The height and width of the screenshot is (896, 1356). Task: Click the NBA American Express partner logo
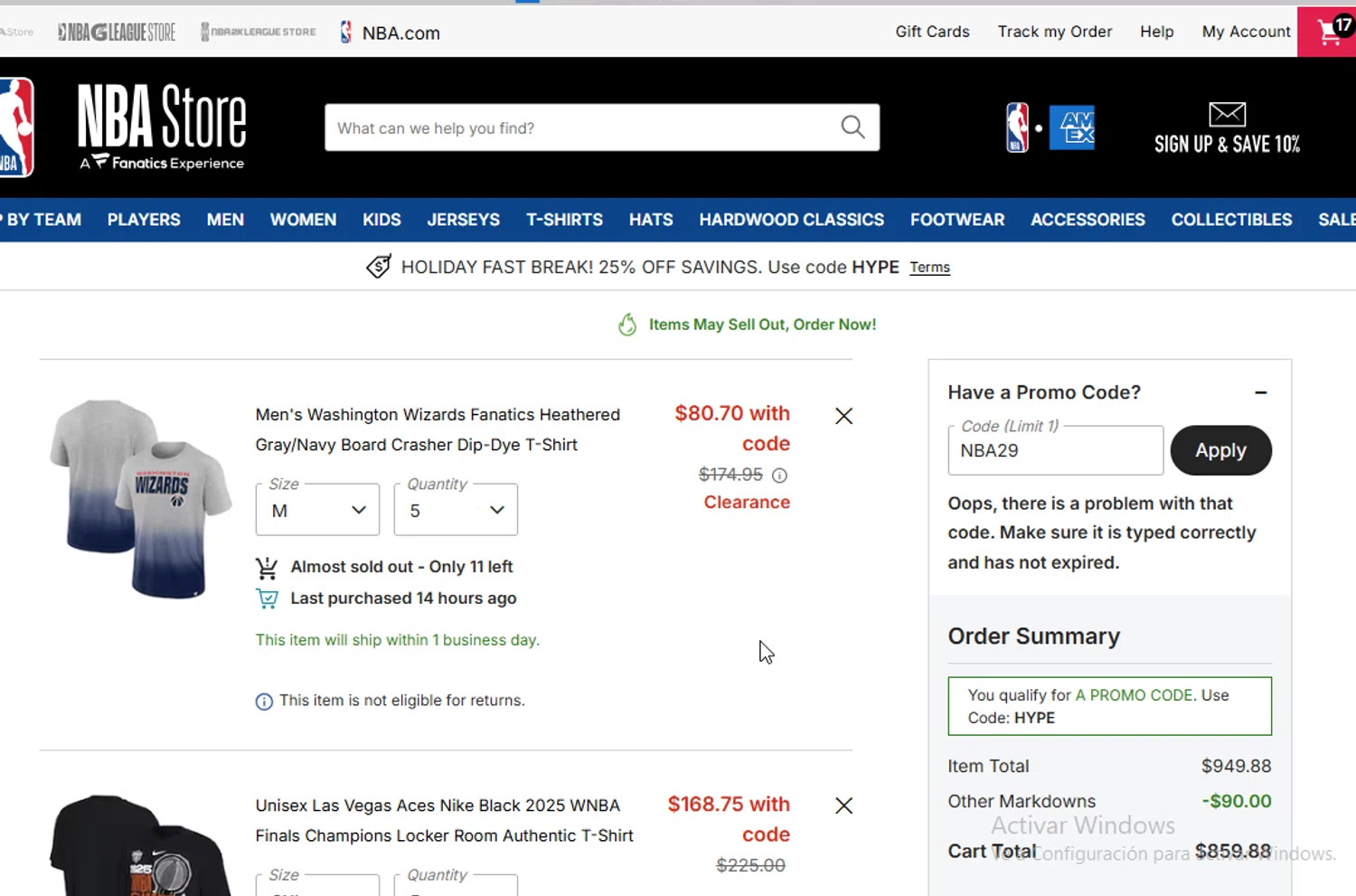[1050, 127]
